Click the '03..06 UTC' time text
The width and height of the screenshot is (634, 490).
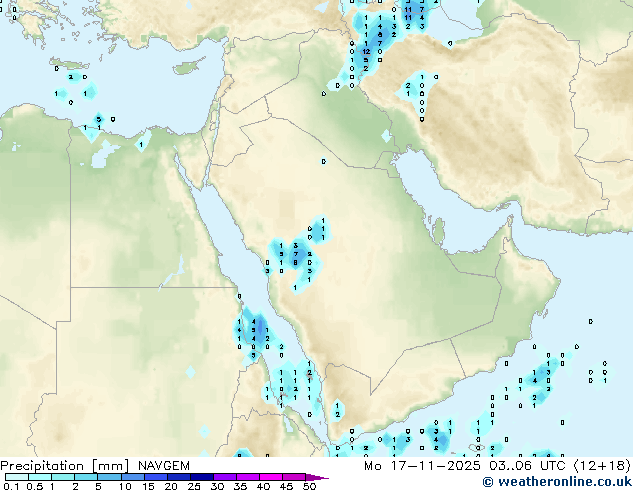tap(527, 466)
